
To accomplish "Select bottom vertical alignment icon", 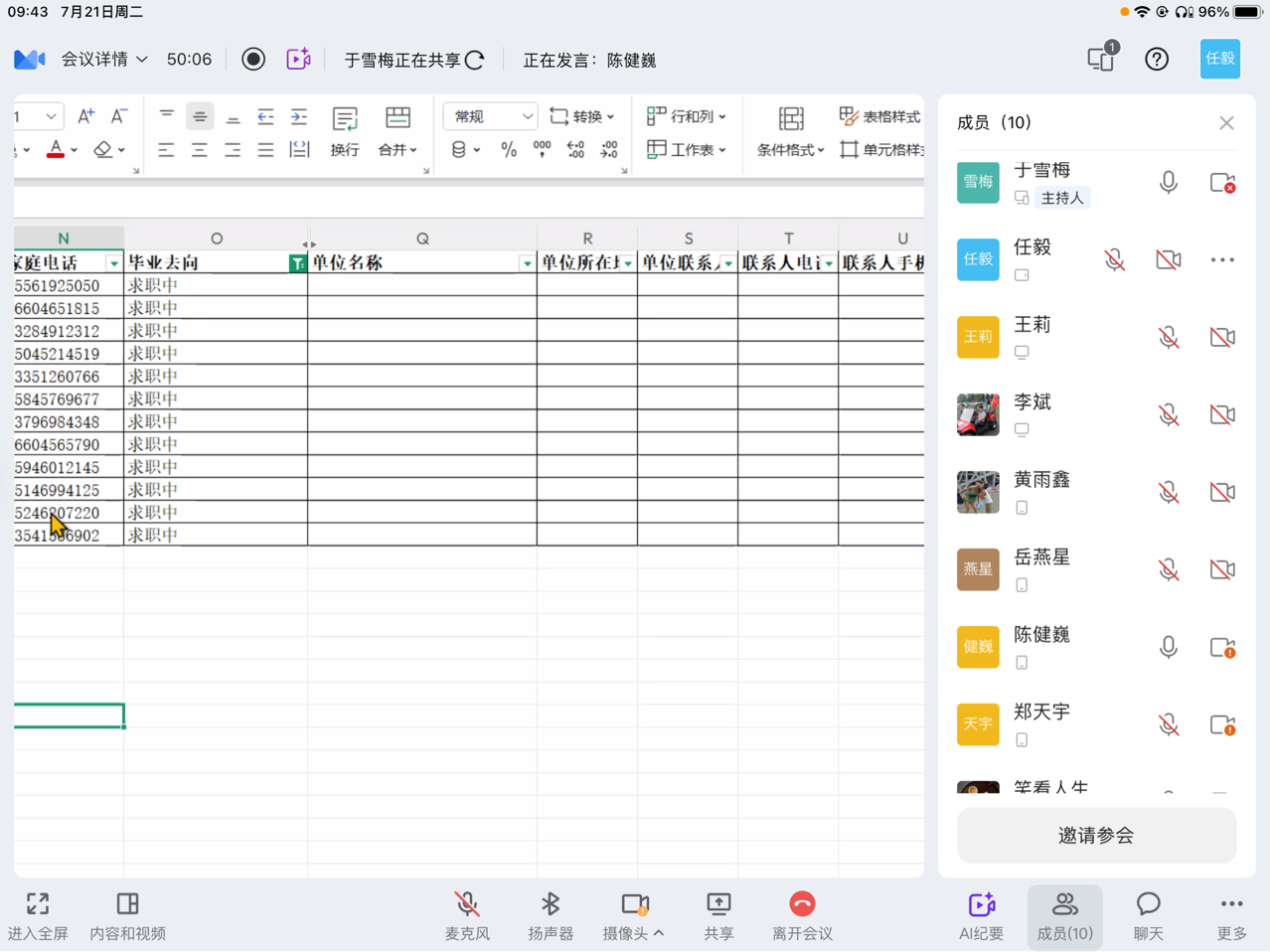I will (233, 116).
